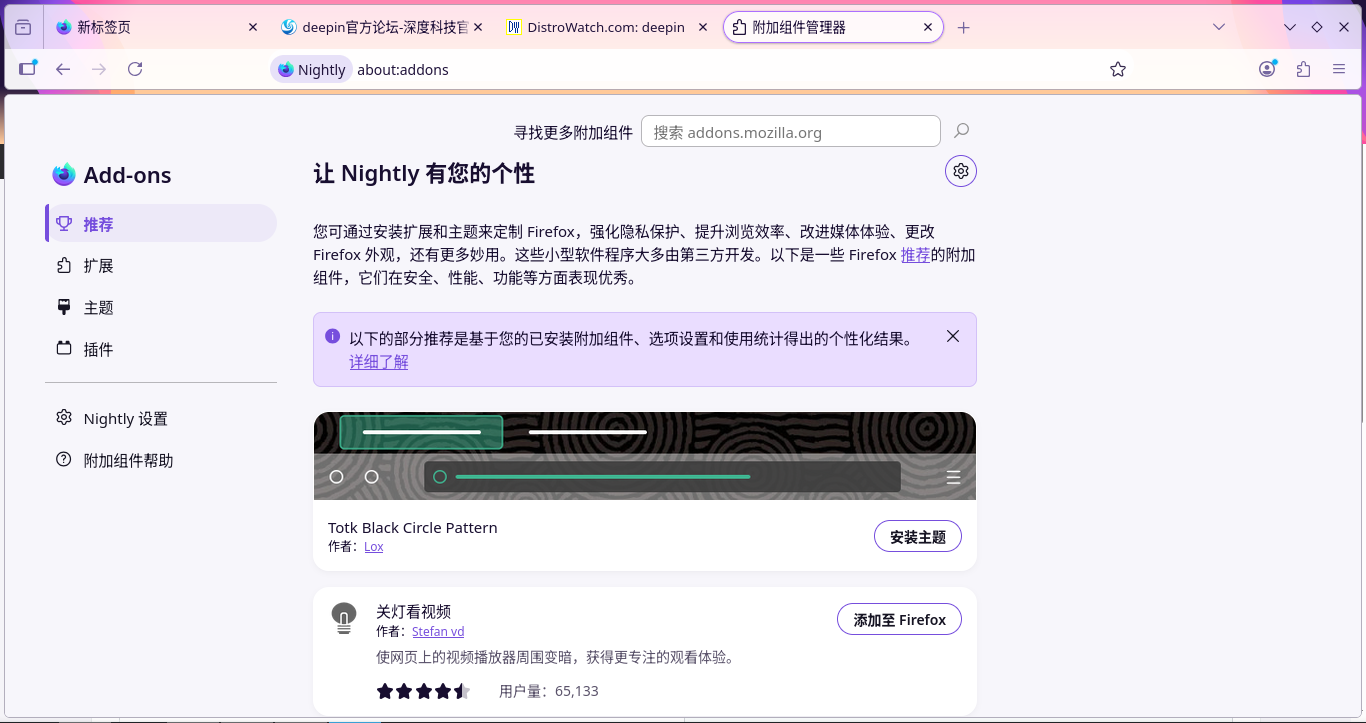Close the 新标签页 tab
1366x723 pixels.
tap(253, 28)
